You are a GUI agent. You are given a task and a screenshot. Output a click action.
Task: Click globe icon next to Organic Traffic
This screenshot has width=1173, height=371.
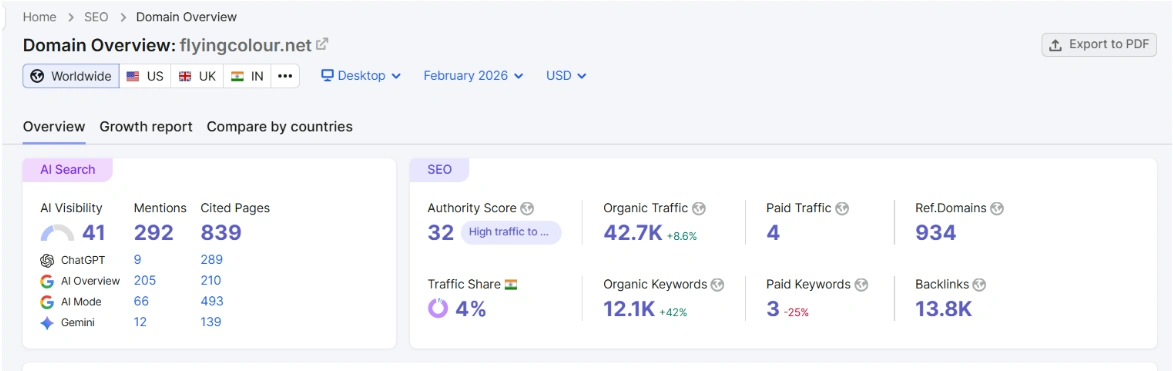click(x=699, y=209)
